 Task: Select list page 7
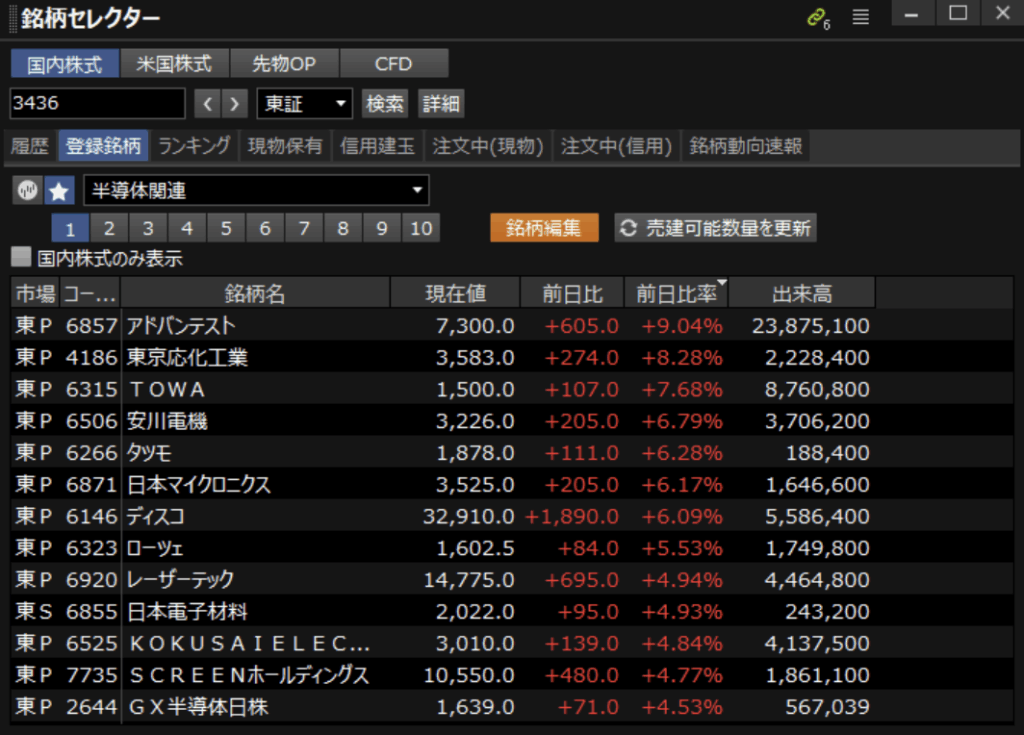(304, 228)
